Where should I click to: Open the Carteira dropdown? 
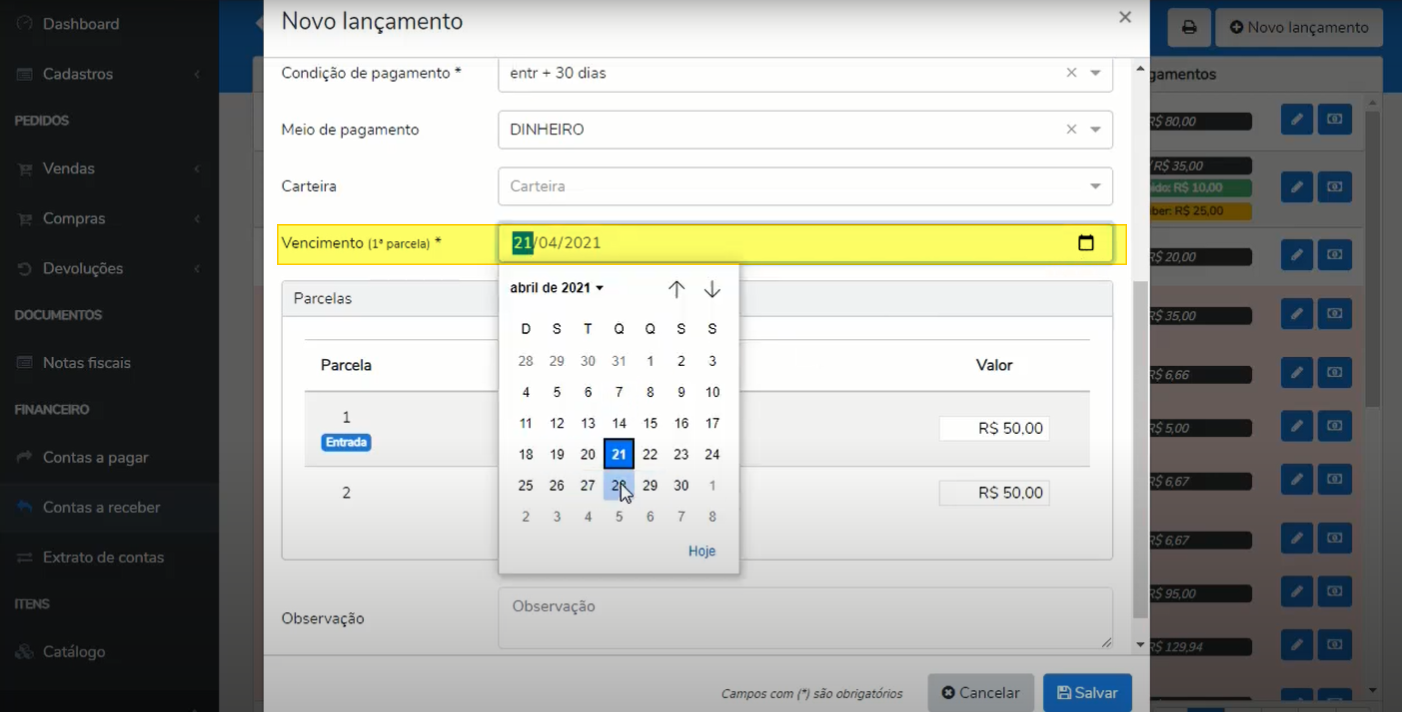tap(1095, 187)
